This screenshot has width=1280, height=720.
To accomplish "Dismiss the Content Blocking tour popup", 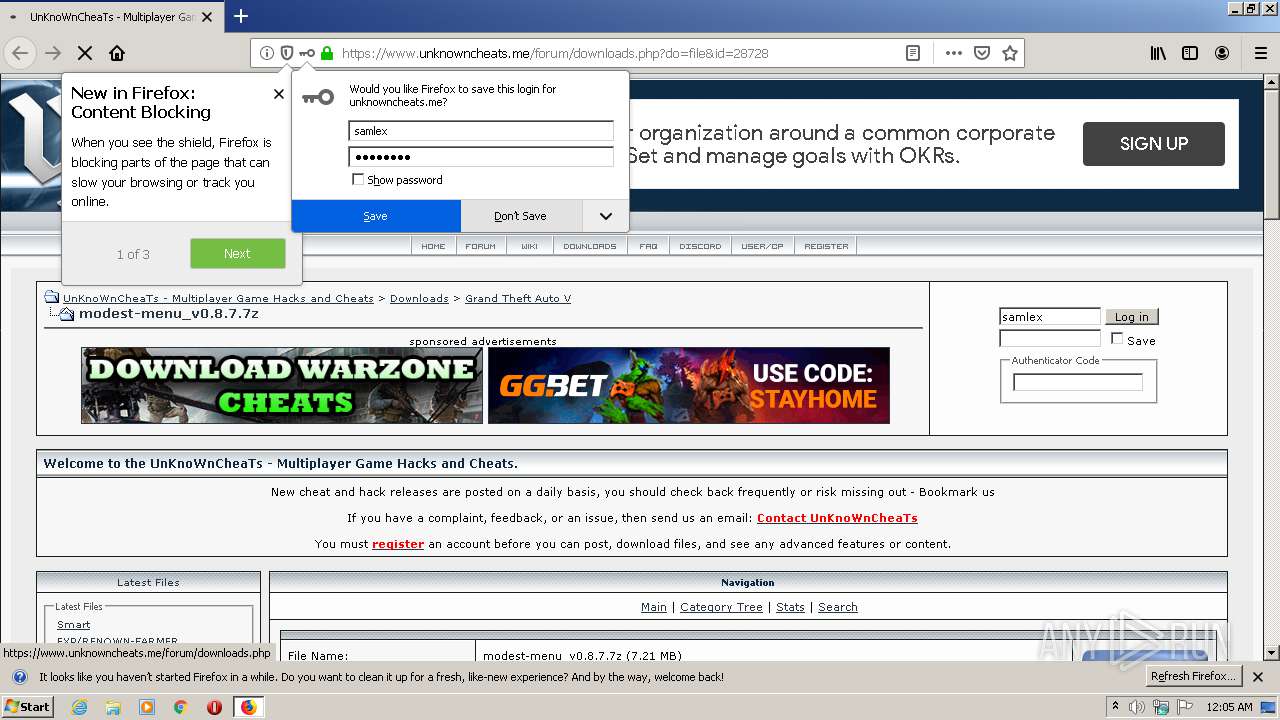I will 278,94.
